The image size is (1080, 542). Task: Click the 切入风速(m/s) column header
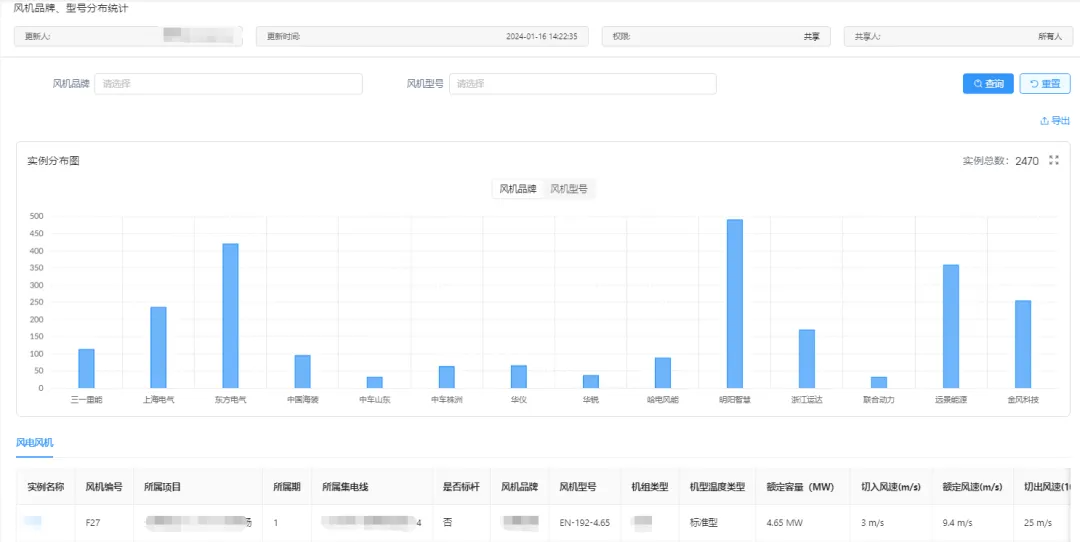click(x=891, y=487)
